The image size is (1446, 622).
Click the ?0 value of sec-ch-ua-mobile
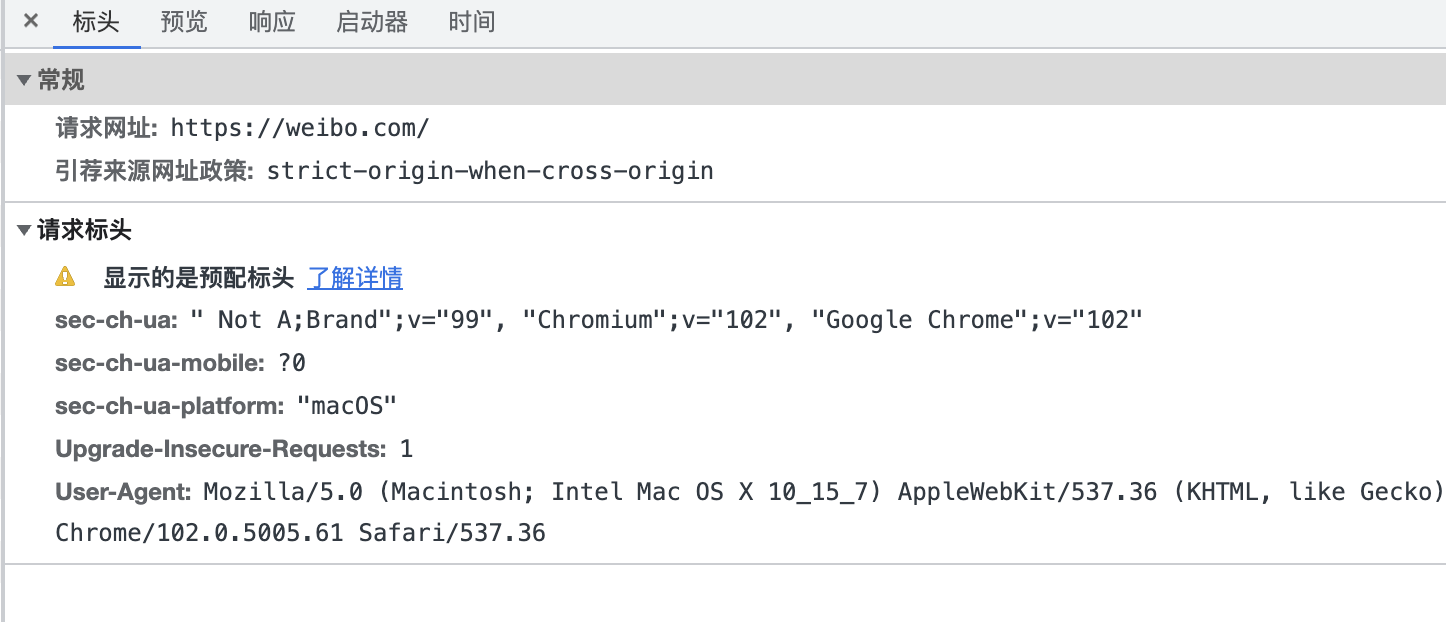click(292, 363)
